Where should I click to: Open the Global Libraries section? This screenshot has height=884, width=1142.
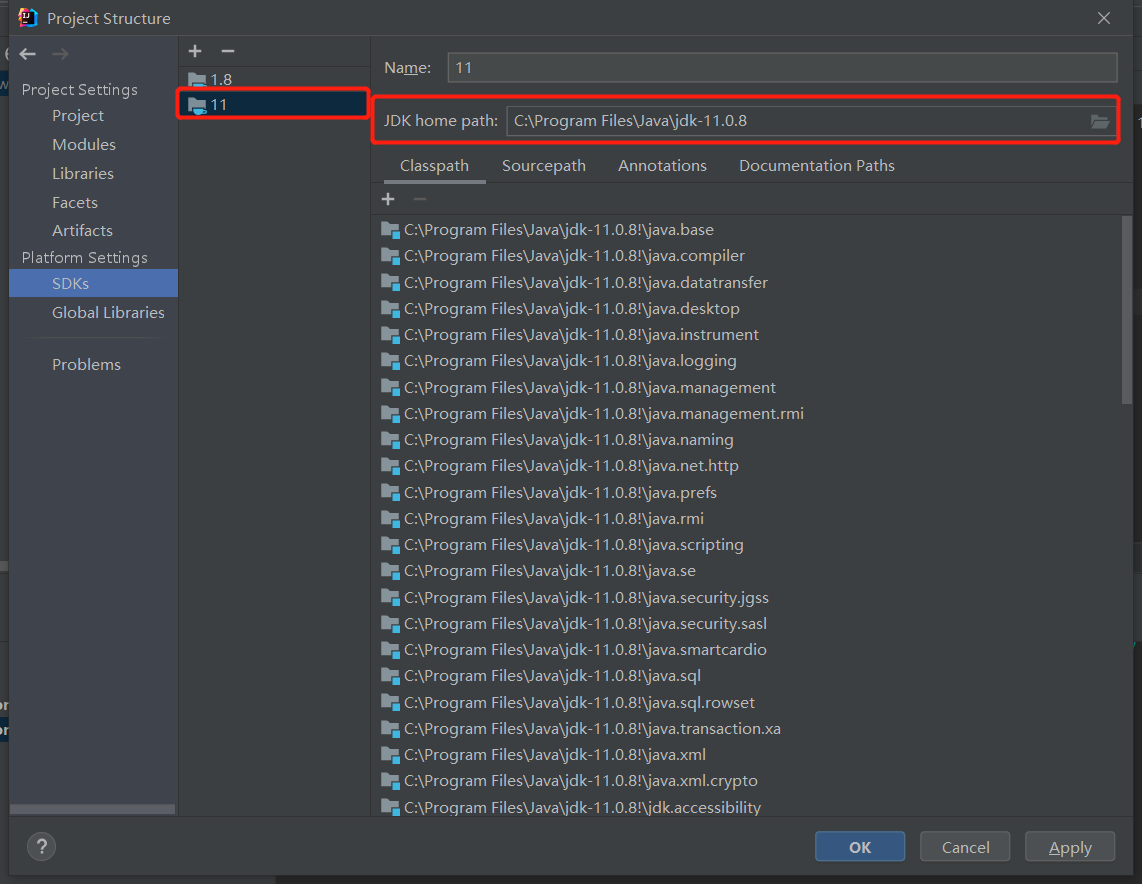point(108,312)
